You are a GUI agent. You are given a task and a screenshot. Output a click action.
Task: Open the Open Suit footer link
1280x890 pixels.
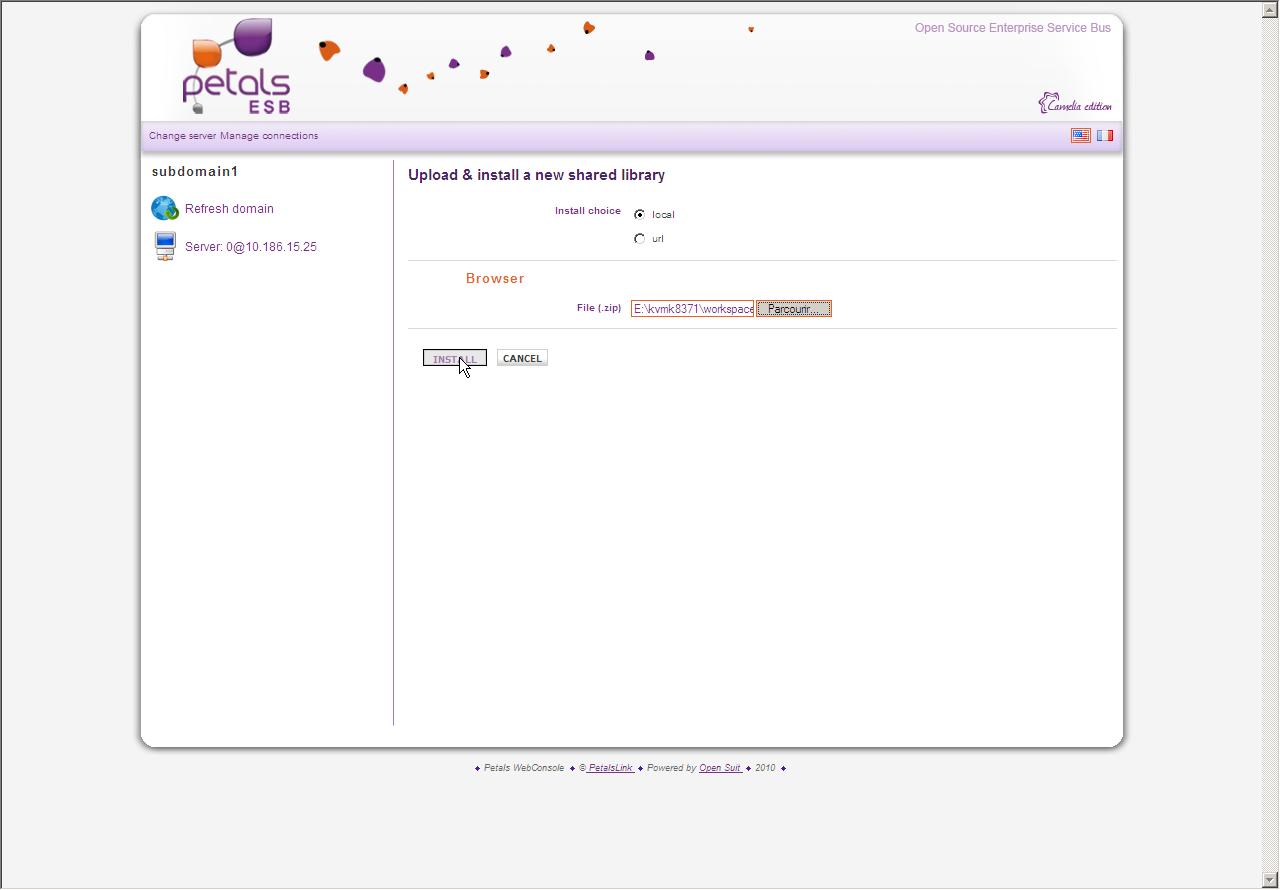point(720,768)
